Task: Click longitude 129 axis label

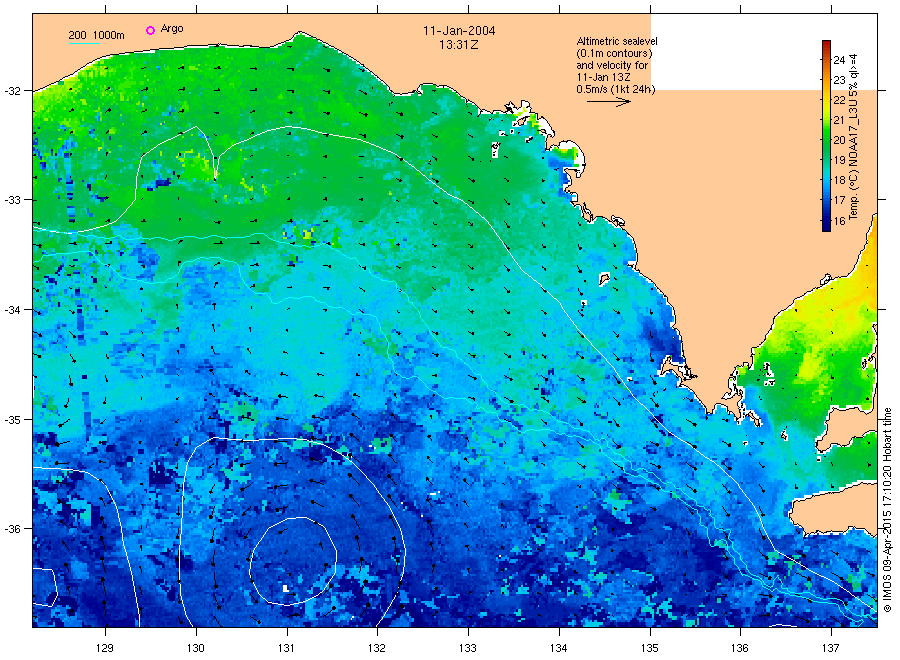Action: (105, 648)
